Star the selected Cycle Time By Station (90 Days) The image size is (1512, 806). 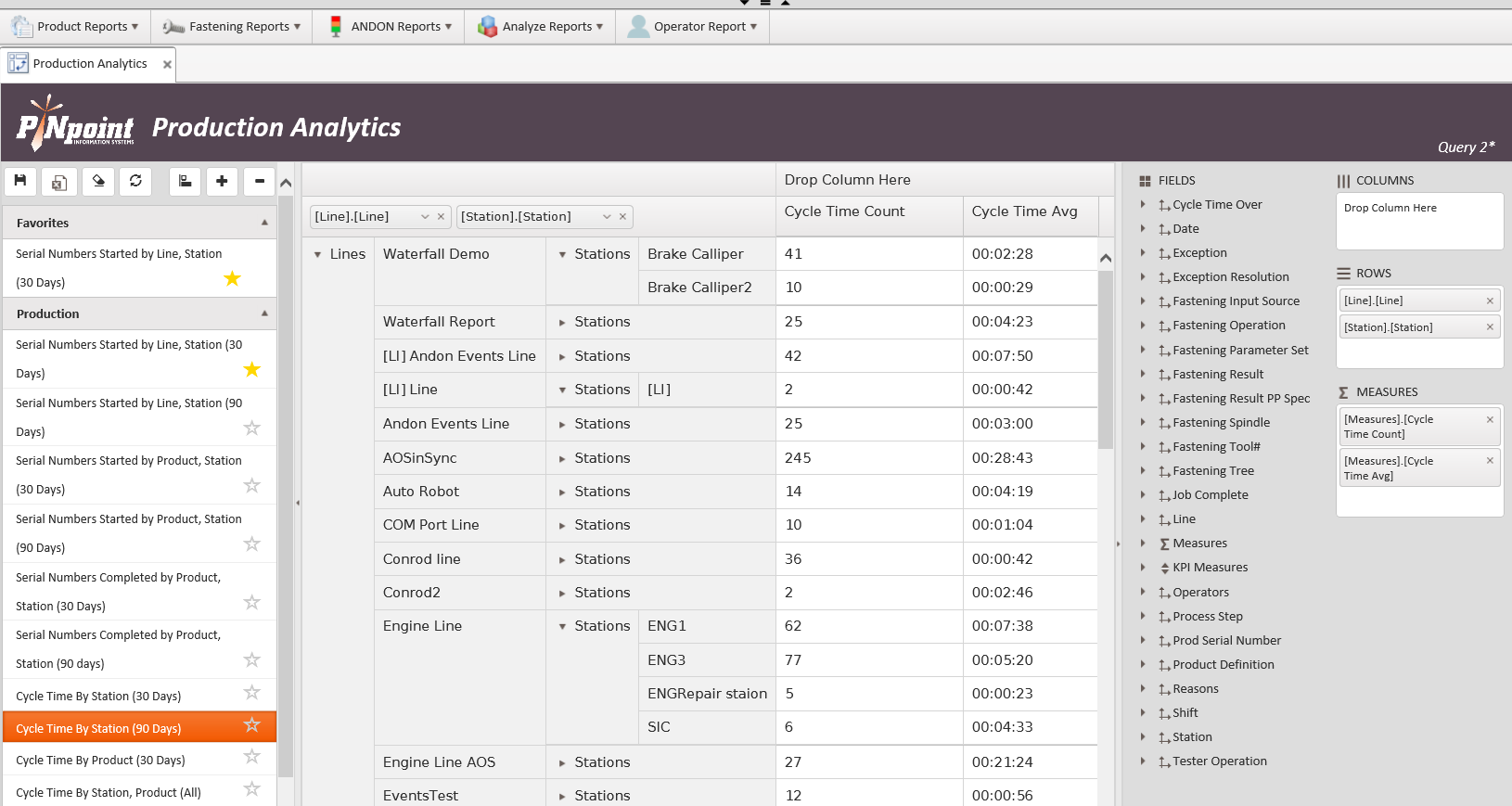[251, 724]
